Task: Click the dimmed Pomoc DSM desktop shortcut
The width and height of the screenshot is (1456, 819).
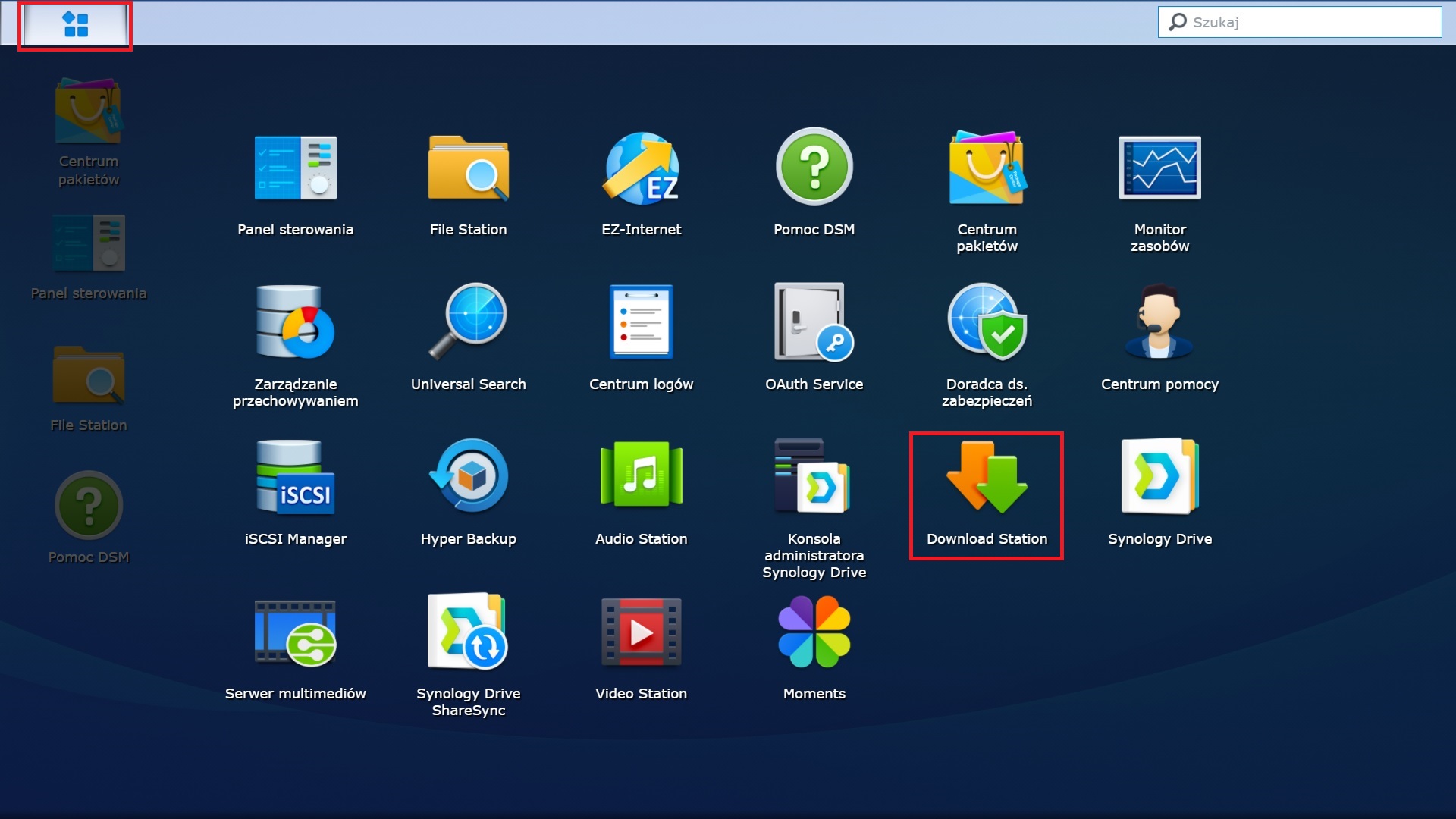Action: pos(89,519)
